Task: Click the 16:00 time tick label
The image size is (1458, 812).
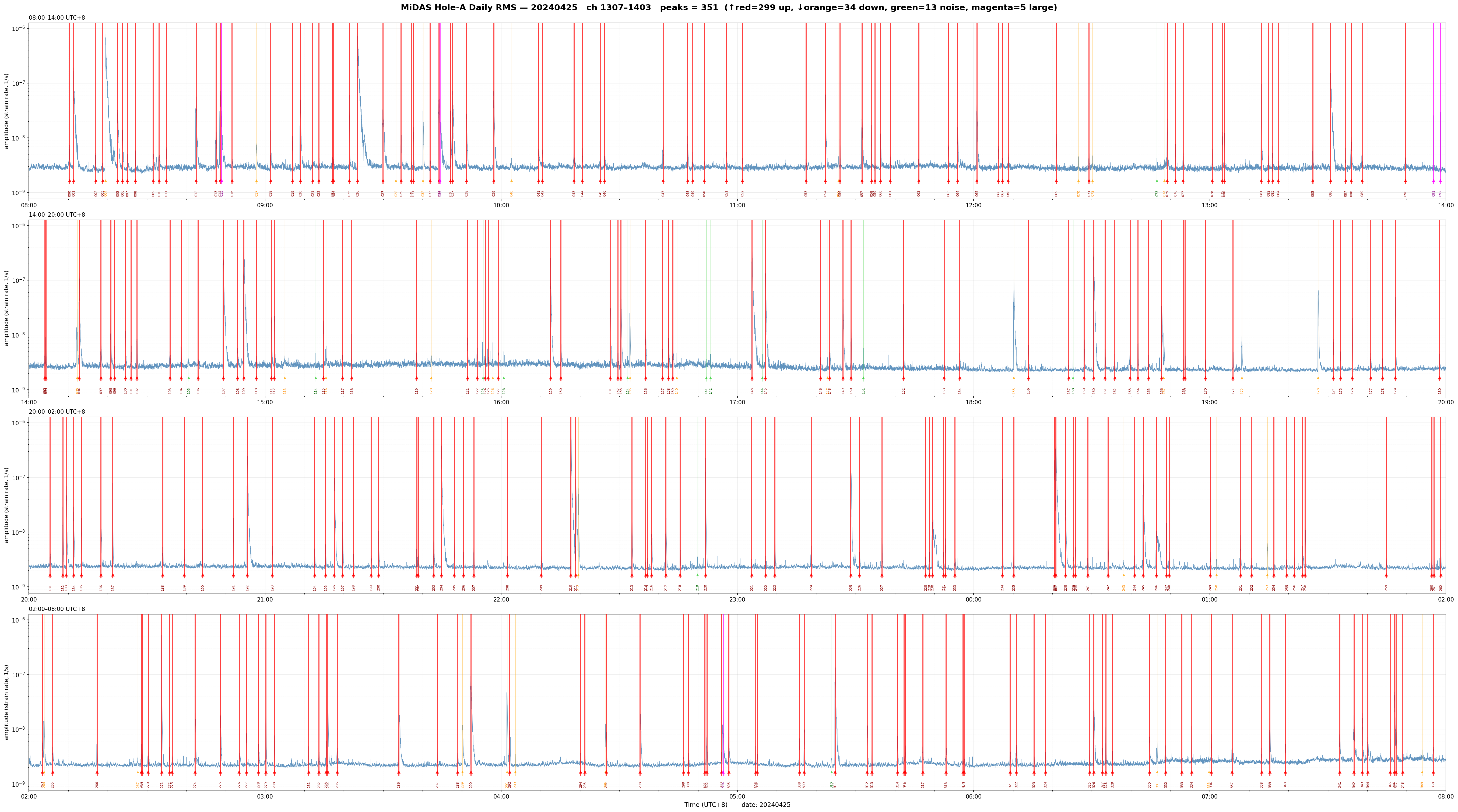Action: pyautogui.click(x=501, y=402)
